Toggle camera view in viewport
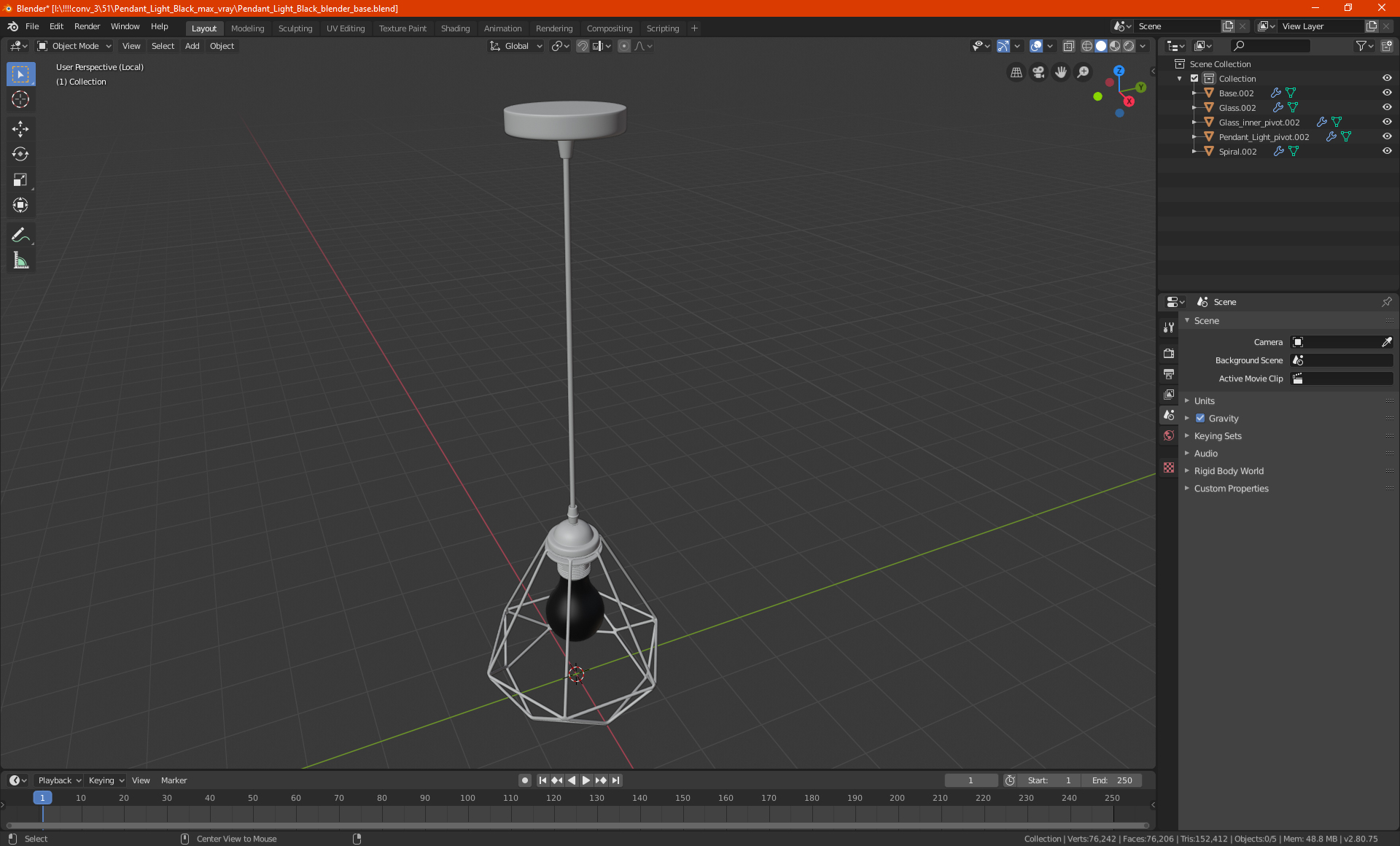 click(1038, 72)
